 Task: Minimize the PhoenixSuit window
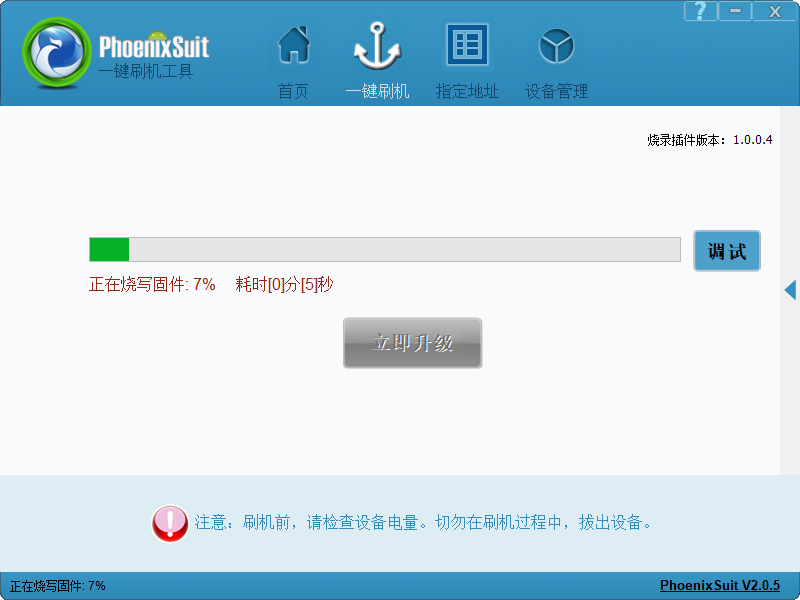click(x=736, y=11)
